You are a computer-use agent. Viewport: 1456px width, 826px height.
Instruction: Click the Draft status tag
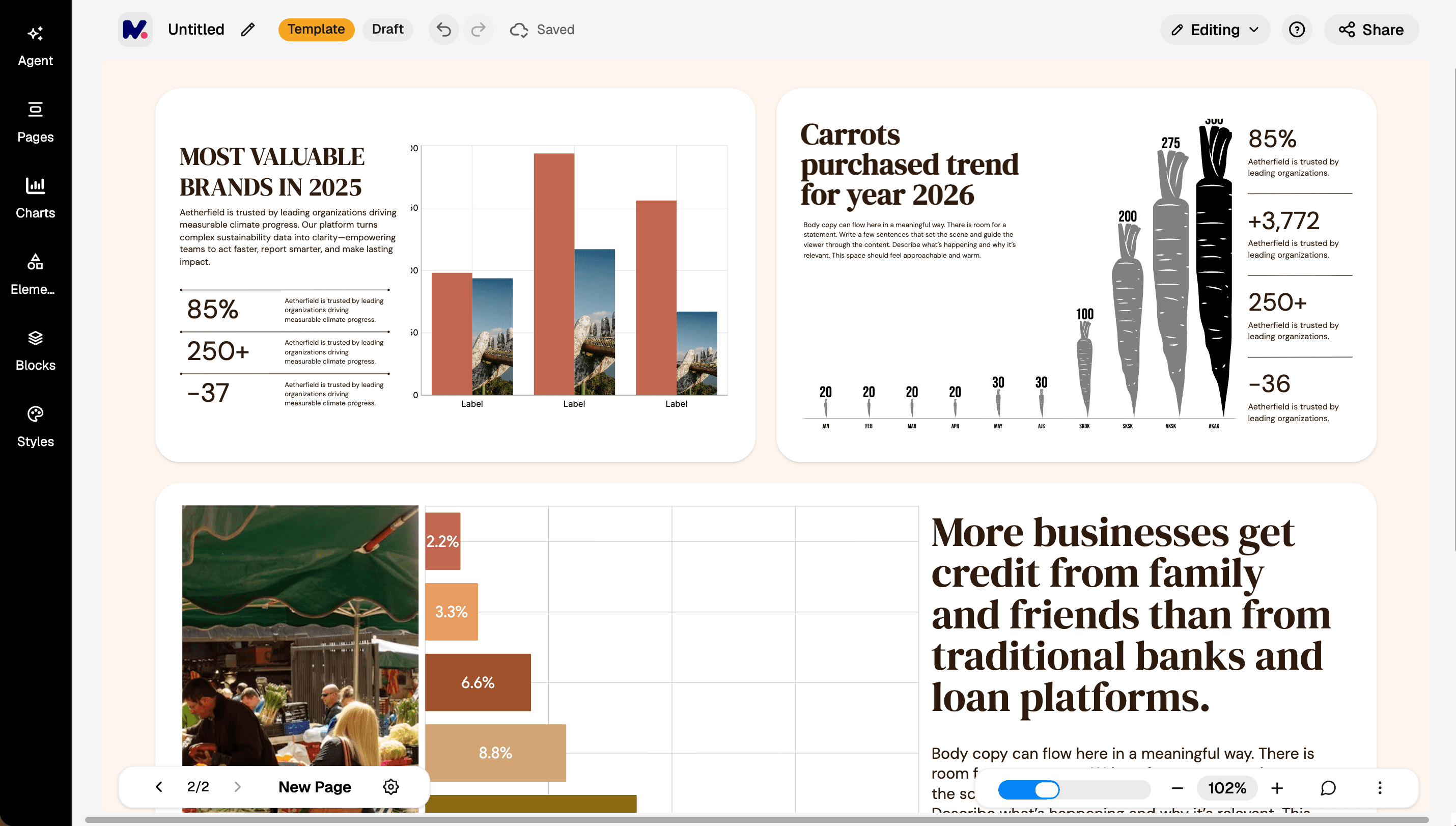click(387, 30)
